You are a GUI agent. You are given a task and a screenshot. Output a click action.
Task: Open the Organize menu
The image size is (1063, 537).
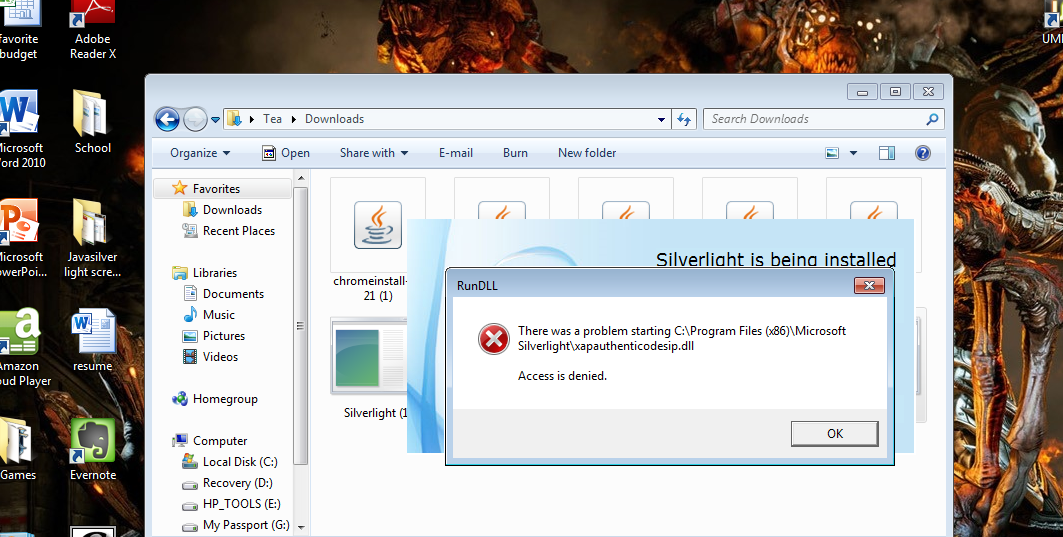tap(200, 153)
